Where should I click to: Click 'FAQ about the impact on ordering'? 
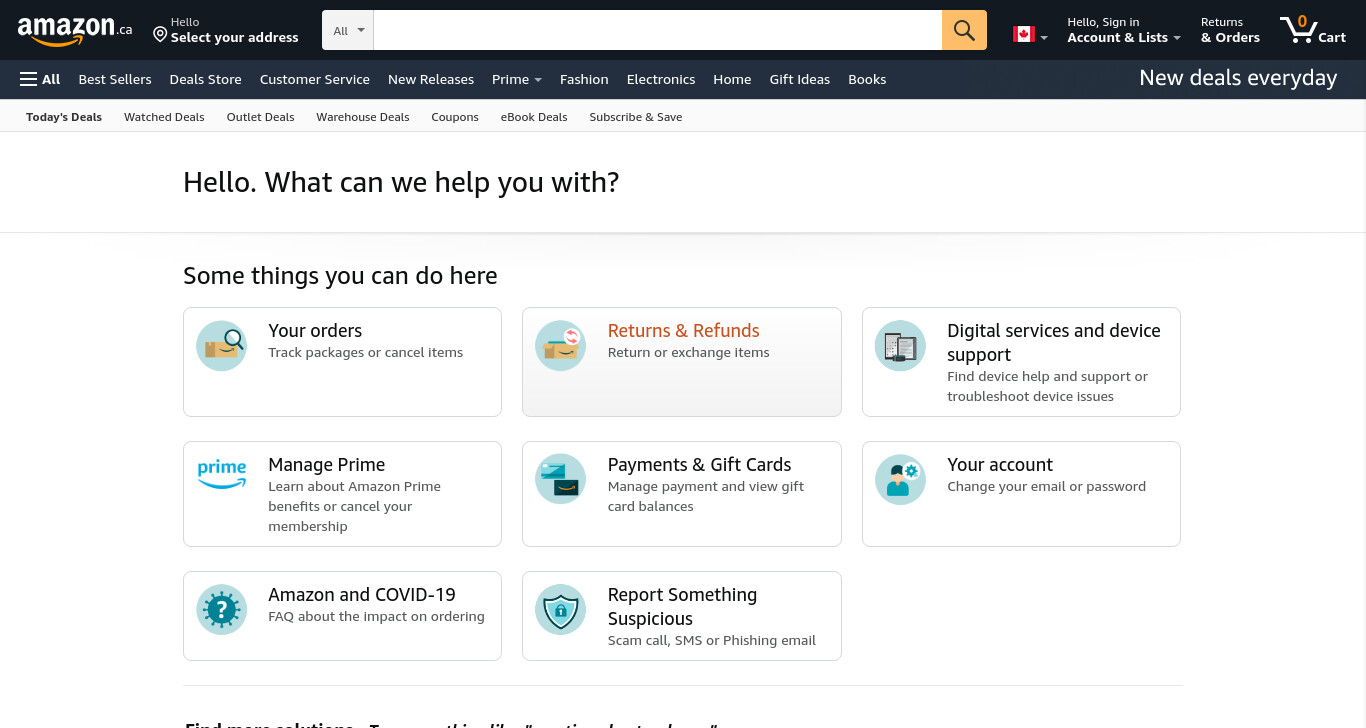coord(376,616)
